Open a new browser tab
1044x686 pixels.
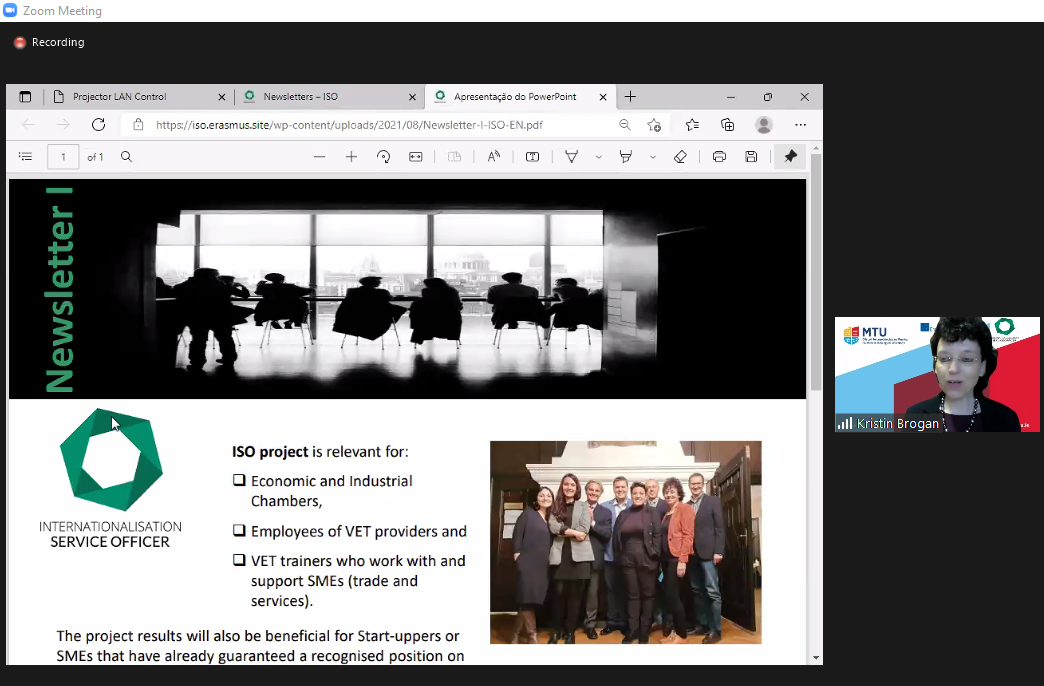tap(630, 97)
